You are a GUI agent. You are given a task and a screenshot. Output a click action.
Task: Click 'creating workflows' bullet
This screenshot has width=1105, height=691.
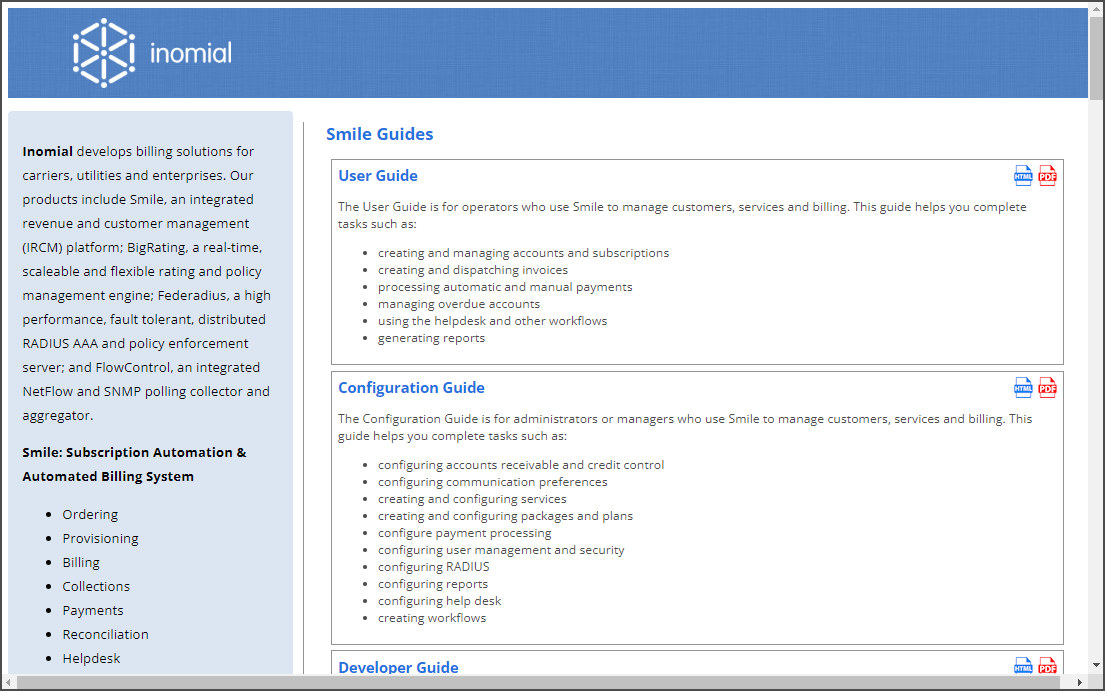(431, 617)
